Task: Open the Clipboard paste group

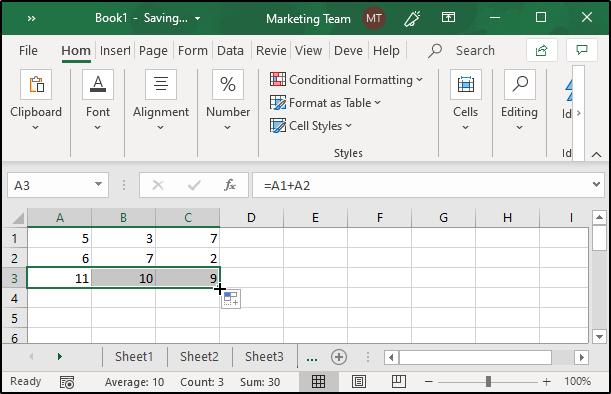Action: pyautogui.click(x=36, y=85)
